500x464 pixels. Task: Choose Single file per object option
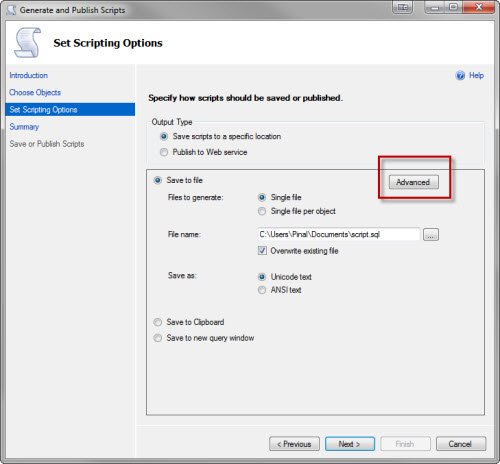262,211
